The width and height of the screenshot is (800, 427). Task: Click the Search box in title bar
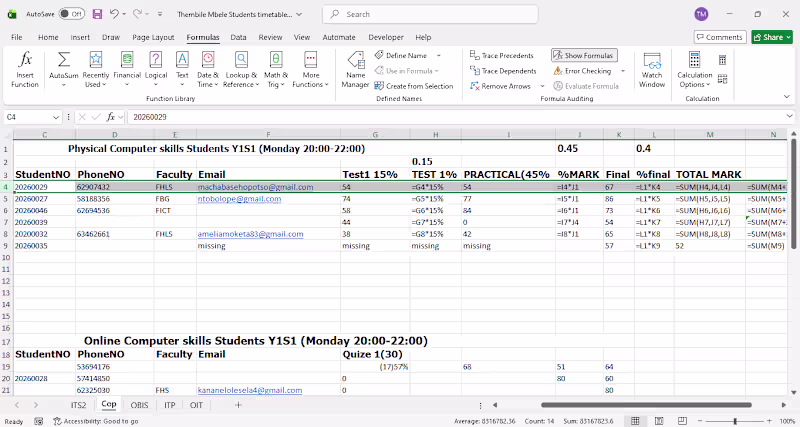pos(430,14)
